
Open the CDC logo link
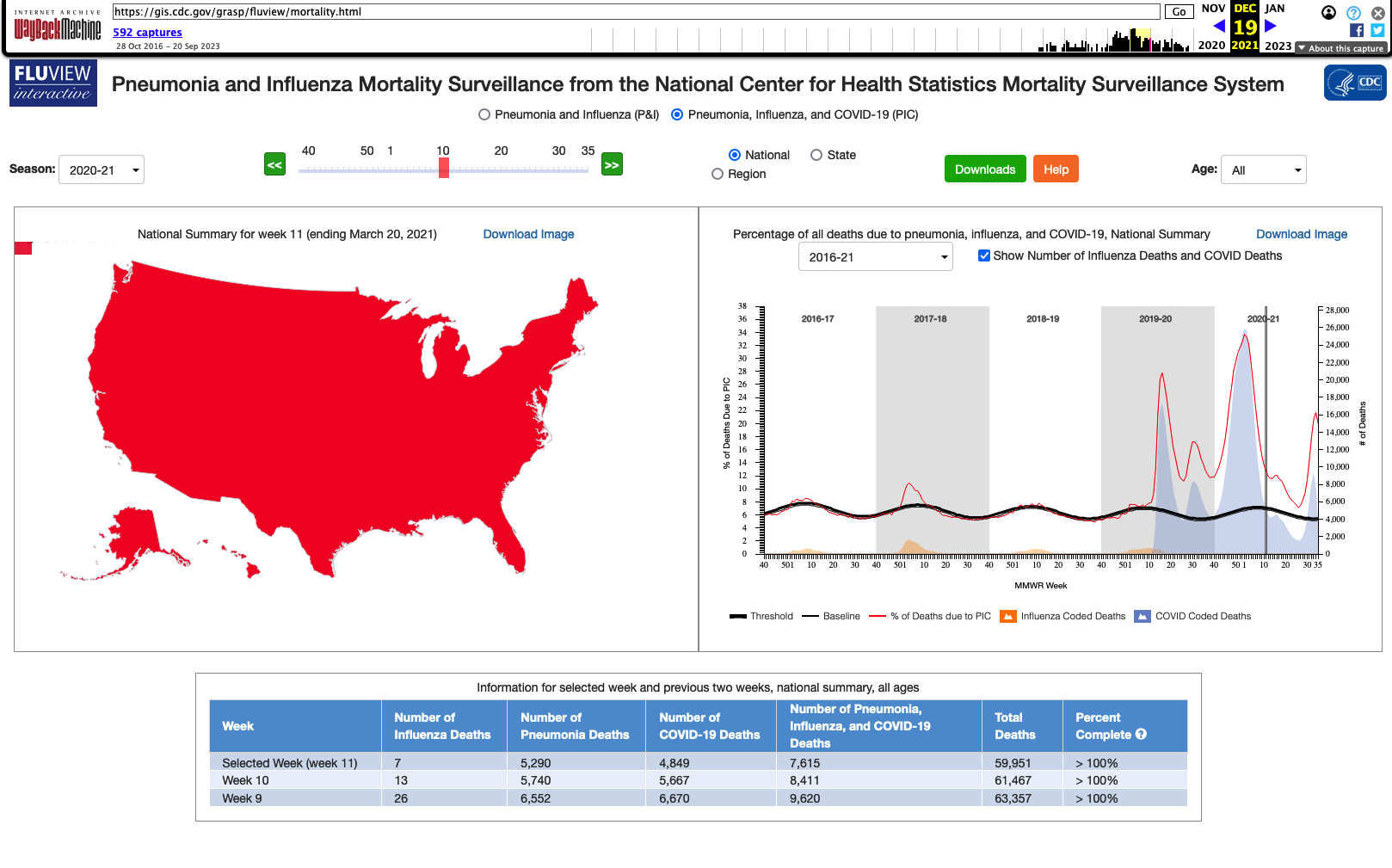pos(1355,83)
